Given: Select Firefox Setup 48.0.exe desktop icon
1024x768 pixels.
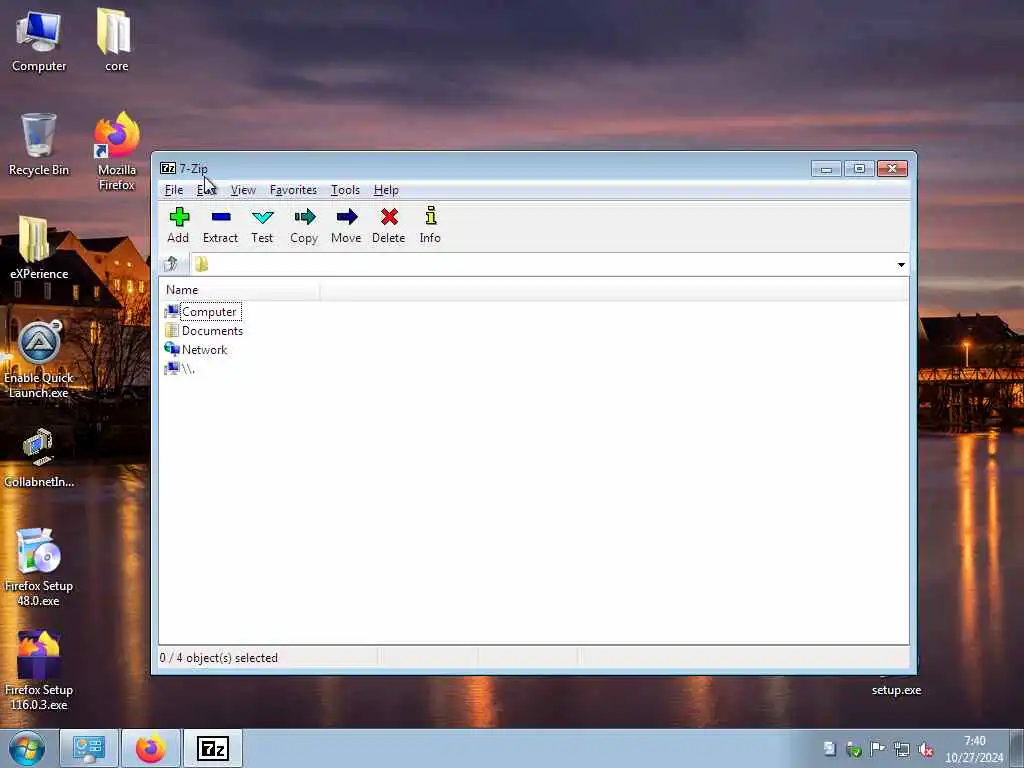Looking at the screenshot, I should pos(39,567).
